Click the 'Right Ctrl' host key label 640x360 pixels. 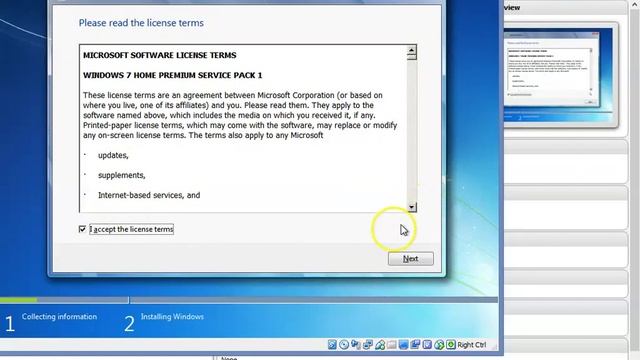tap(471, 345)
